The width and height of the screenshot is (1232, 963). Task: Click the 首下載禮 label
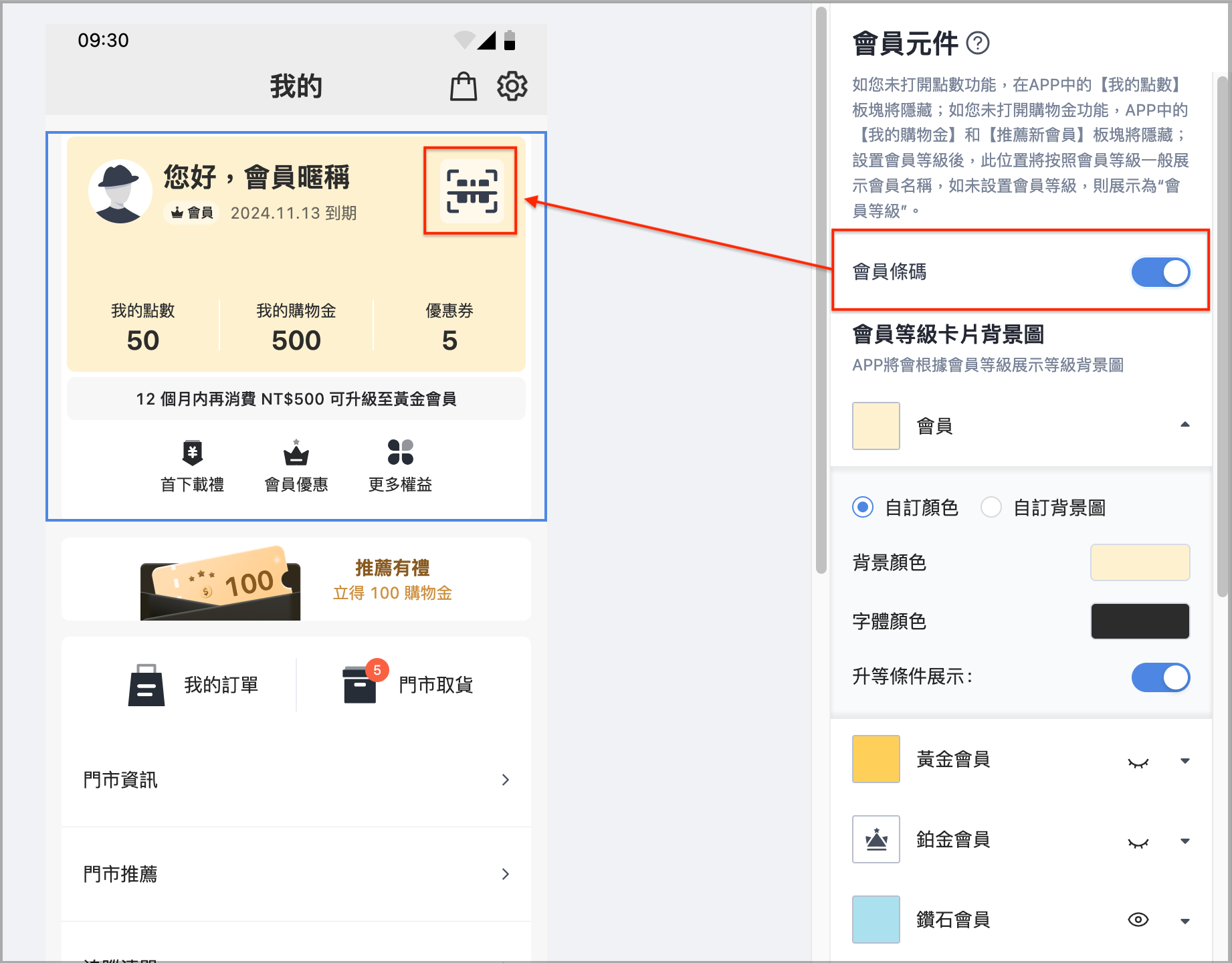(x=193, y=484)
